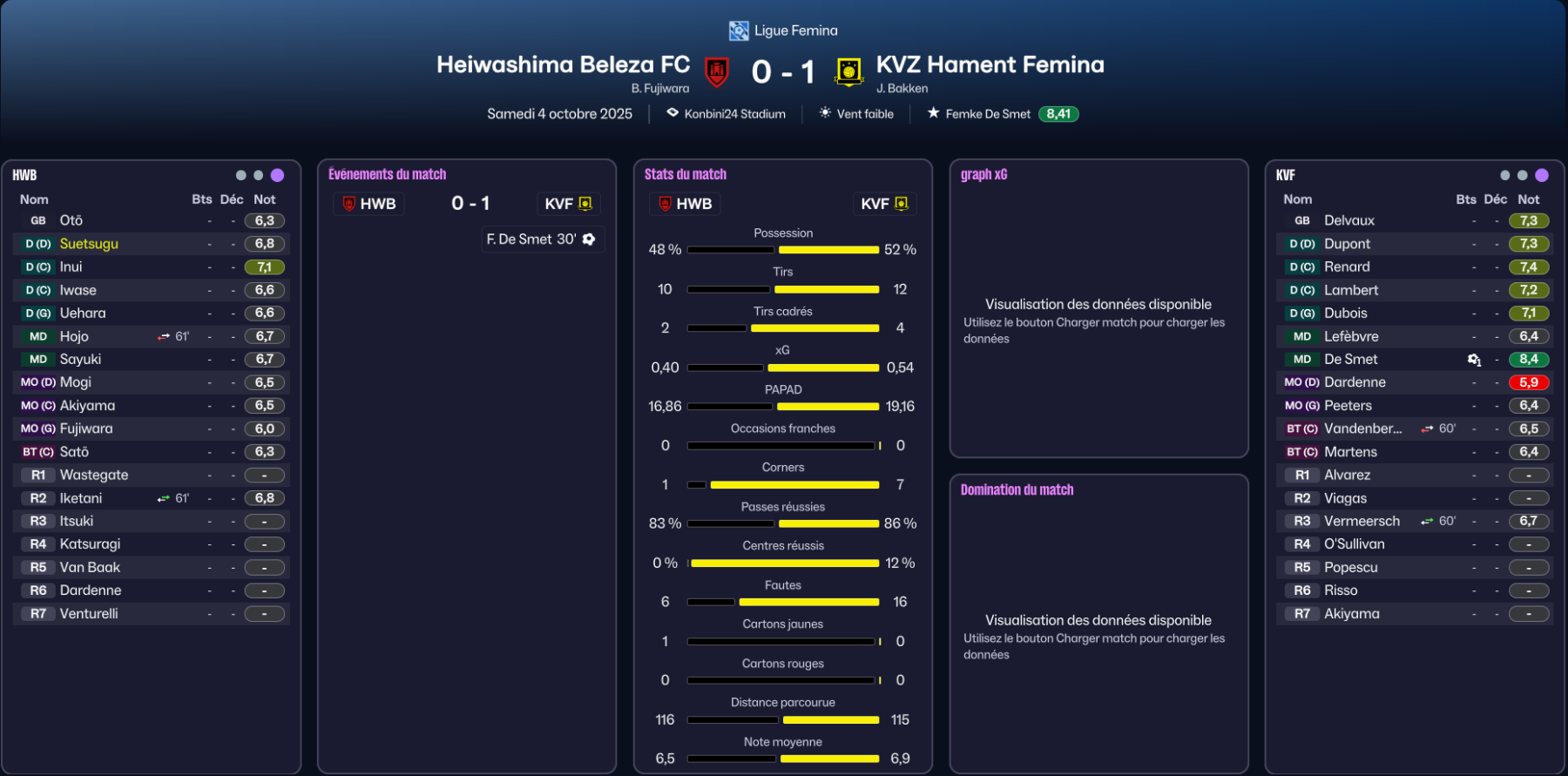Open manager J. Bakken's profile
The image size is (1568, 776).
tap(902, 88)
